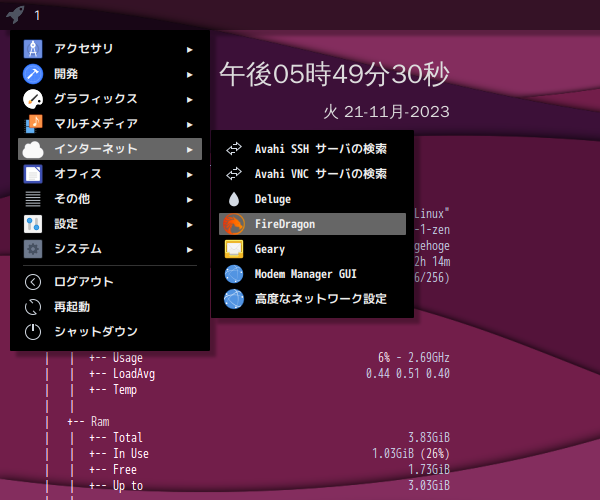Expand the オフィス submenu arrow
Screen dimensions: 600x500
point(189,174)
